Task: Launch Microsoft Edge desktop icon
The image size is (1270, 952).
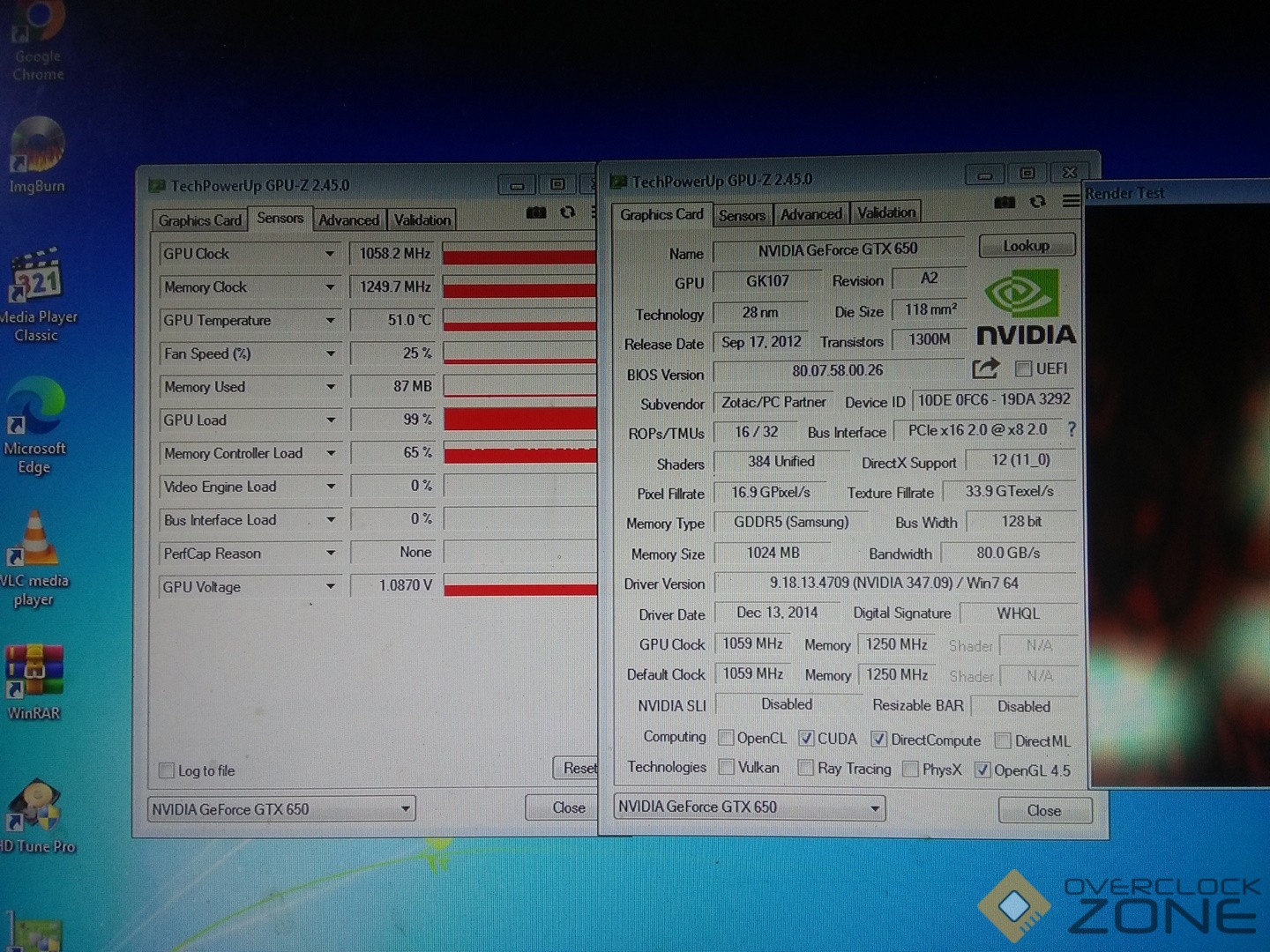Action: pos(35,426)
